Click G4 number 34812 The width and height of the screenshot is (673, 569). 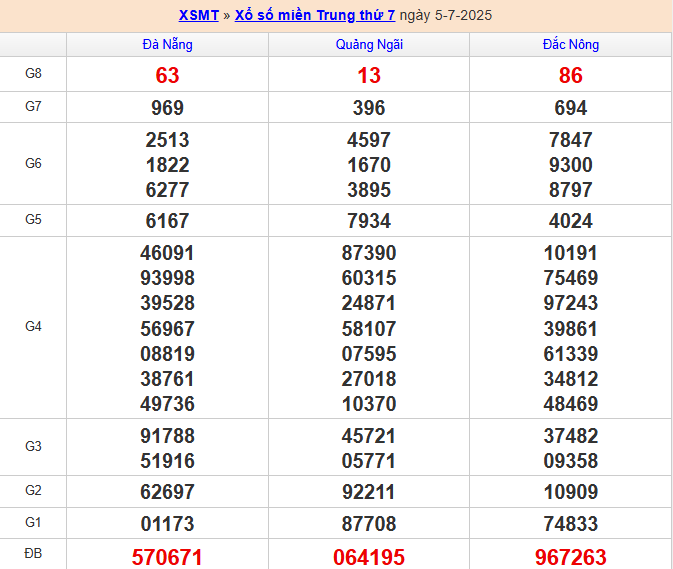click(571, 379)
